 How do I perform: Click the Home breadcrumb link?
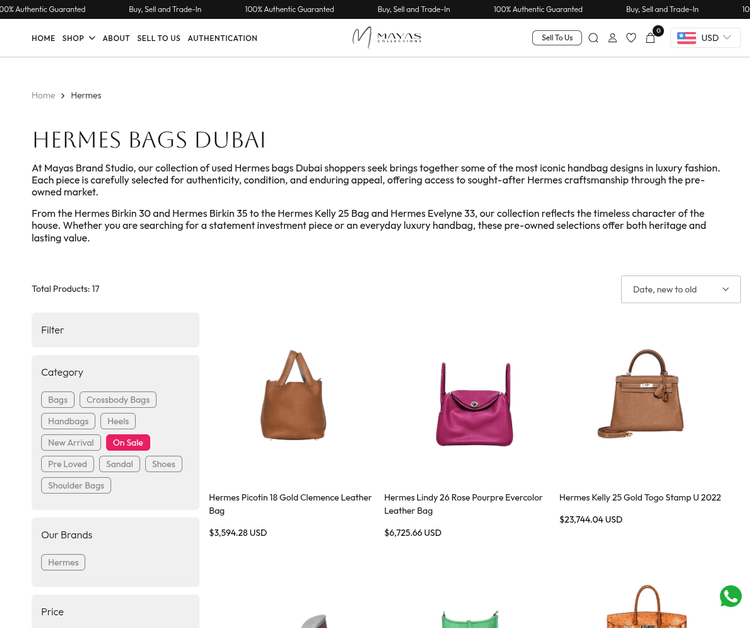[x=44, y=95]
